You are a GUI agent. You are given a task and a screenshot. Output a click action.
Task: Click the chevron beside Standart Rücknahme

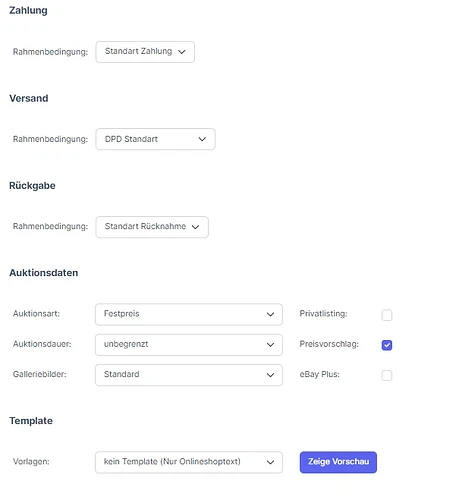click(195, 227)
